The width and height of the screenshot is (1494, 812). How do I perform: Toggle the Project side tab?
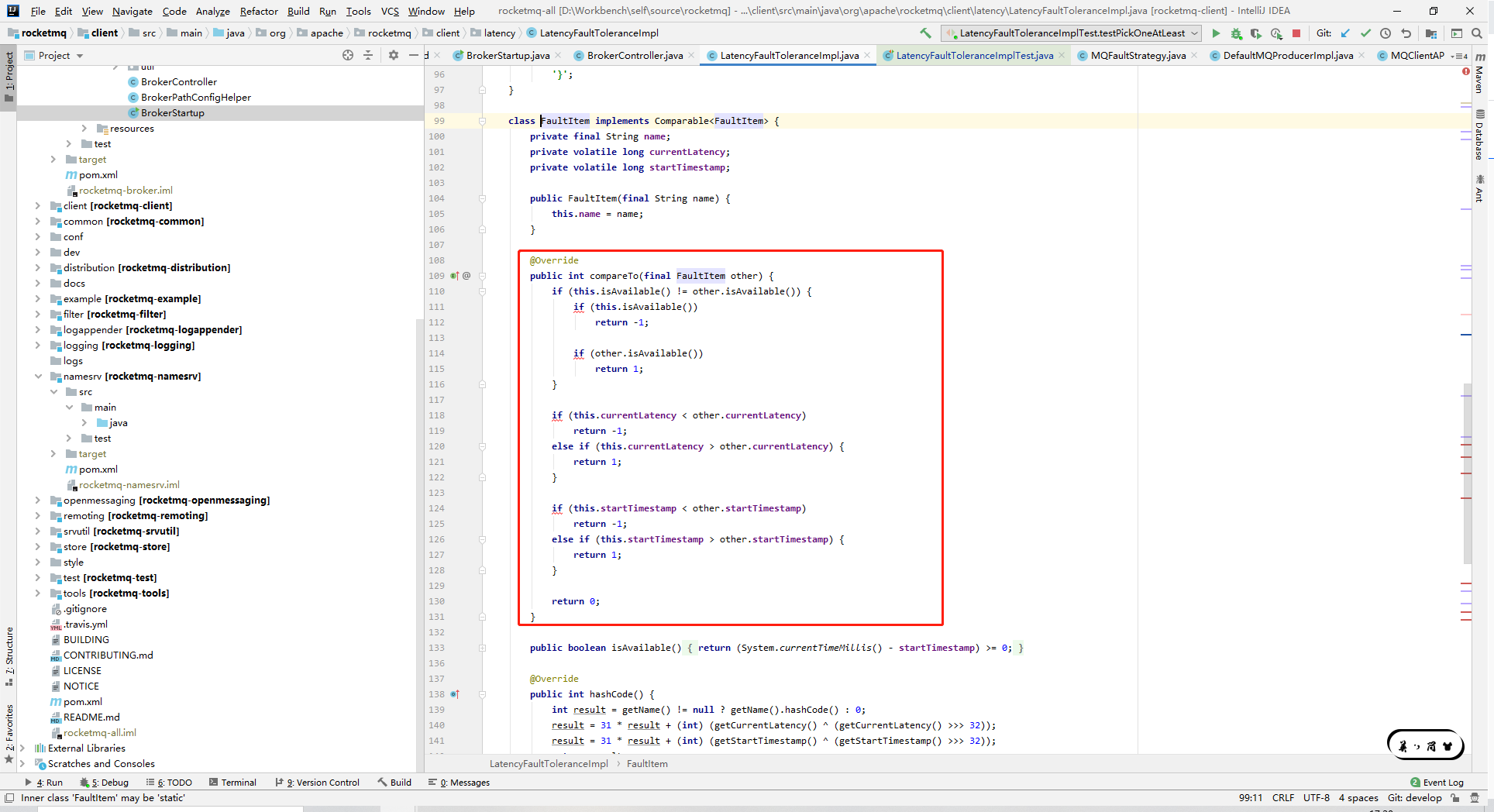tap(9, 77)
